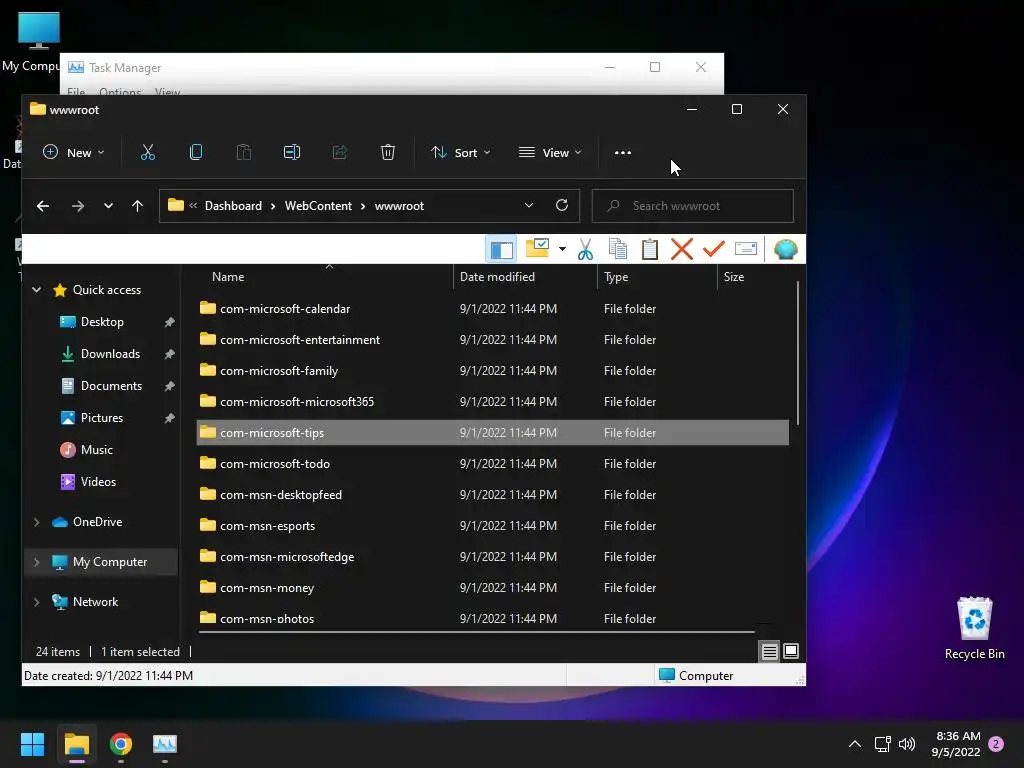Screen dimensions: 1024x768
Task: Click the Copy icon in the top toolbar
Action: (196, 152)
